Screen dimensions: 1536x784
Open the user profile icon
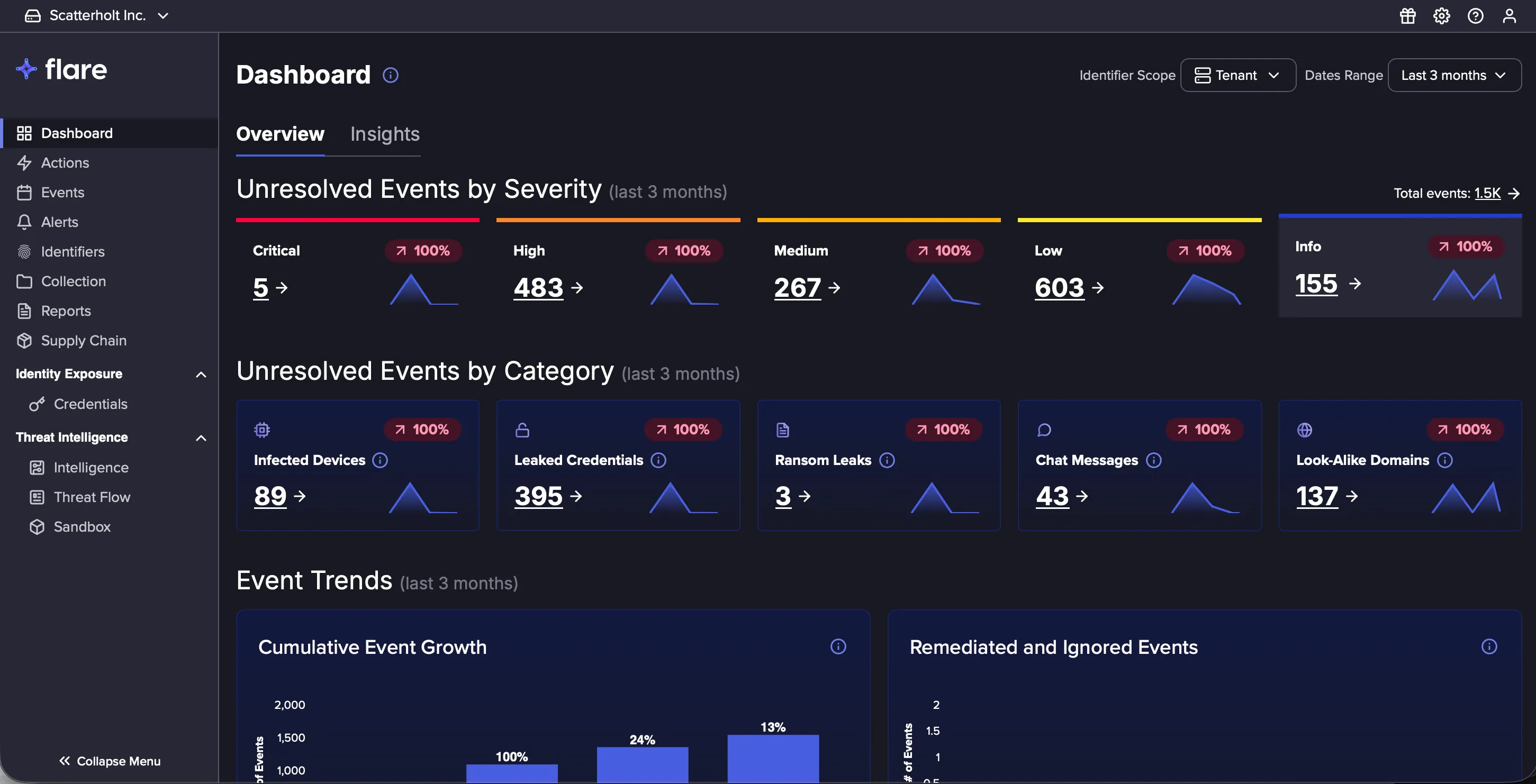coord(1509,15)
